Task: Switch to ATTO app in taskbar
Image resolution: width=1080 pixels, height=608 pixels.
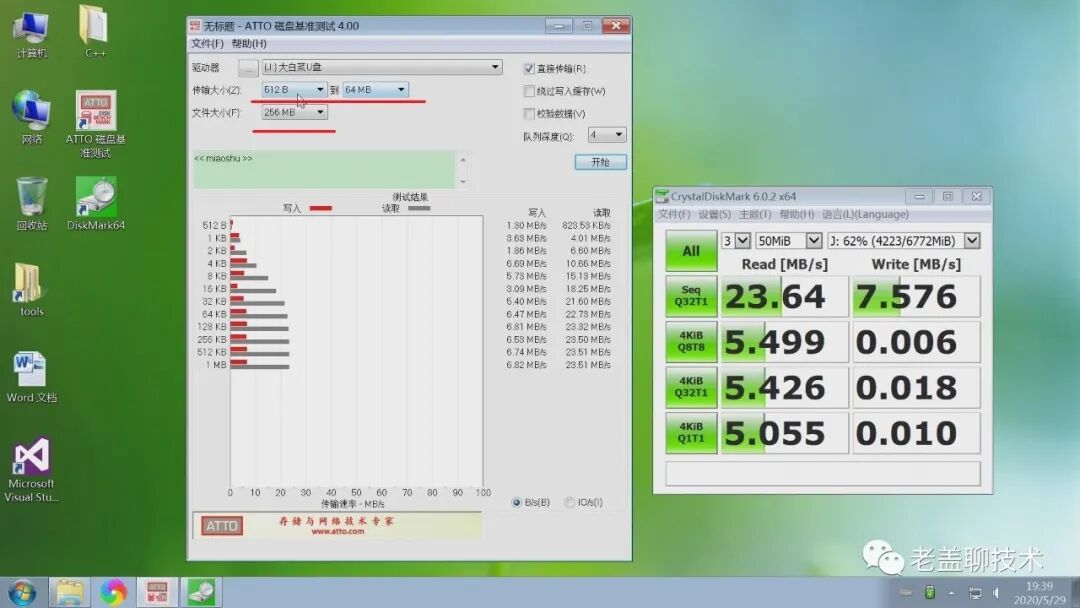Action: coord(157,592)
